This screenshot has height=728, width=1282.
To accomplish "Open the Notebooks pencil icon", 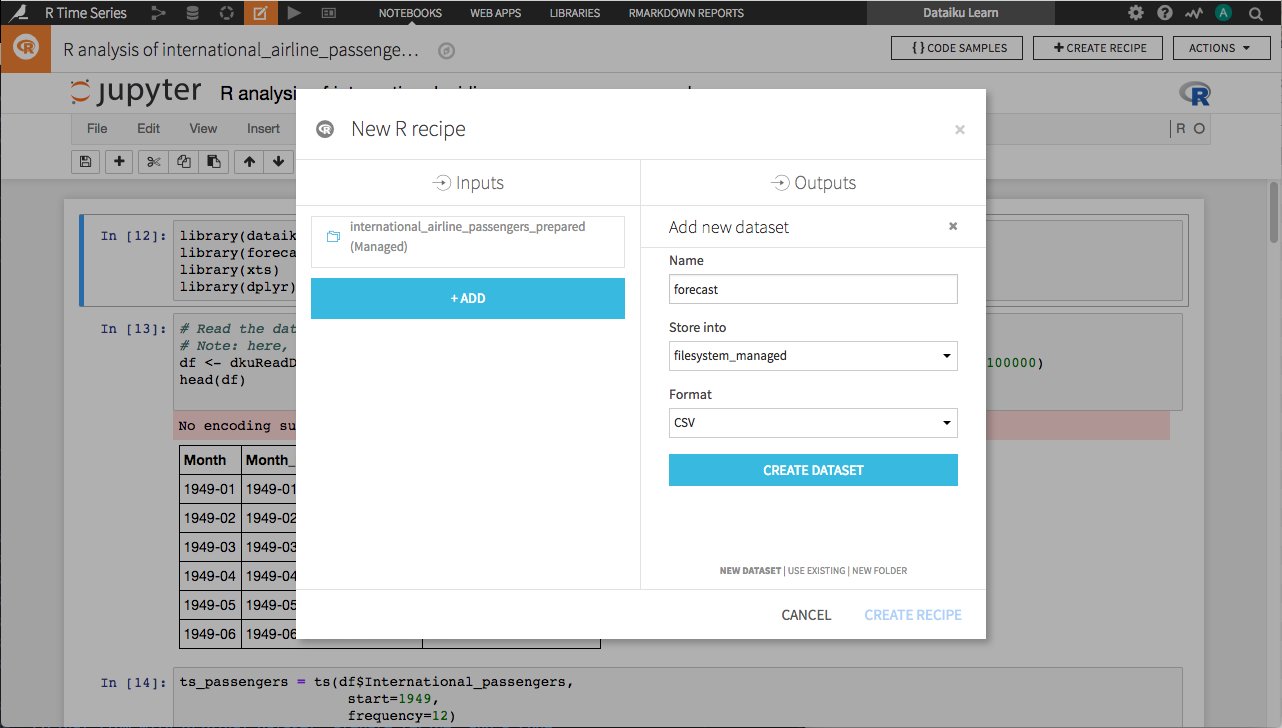I will click(x=260, y=13).
